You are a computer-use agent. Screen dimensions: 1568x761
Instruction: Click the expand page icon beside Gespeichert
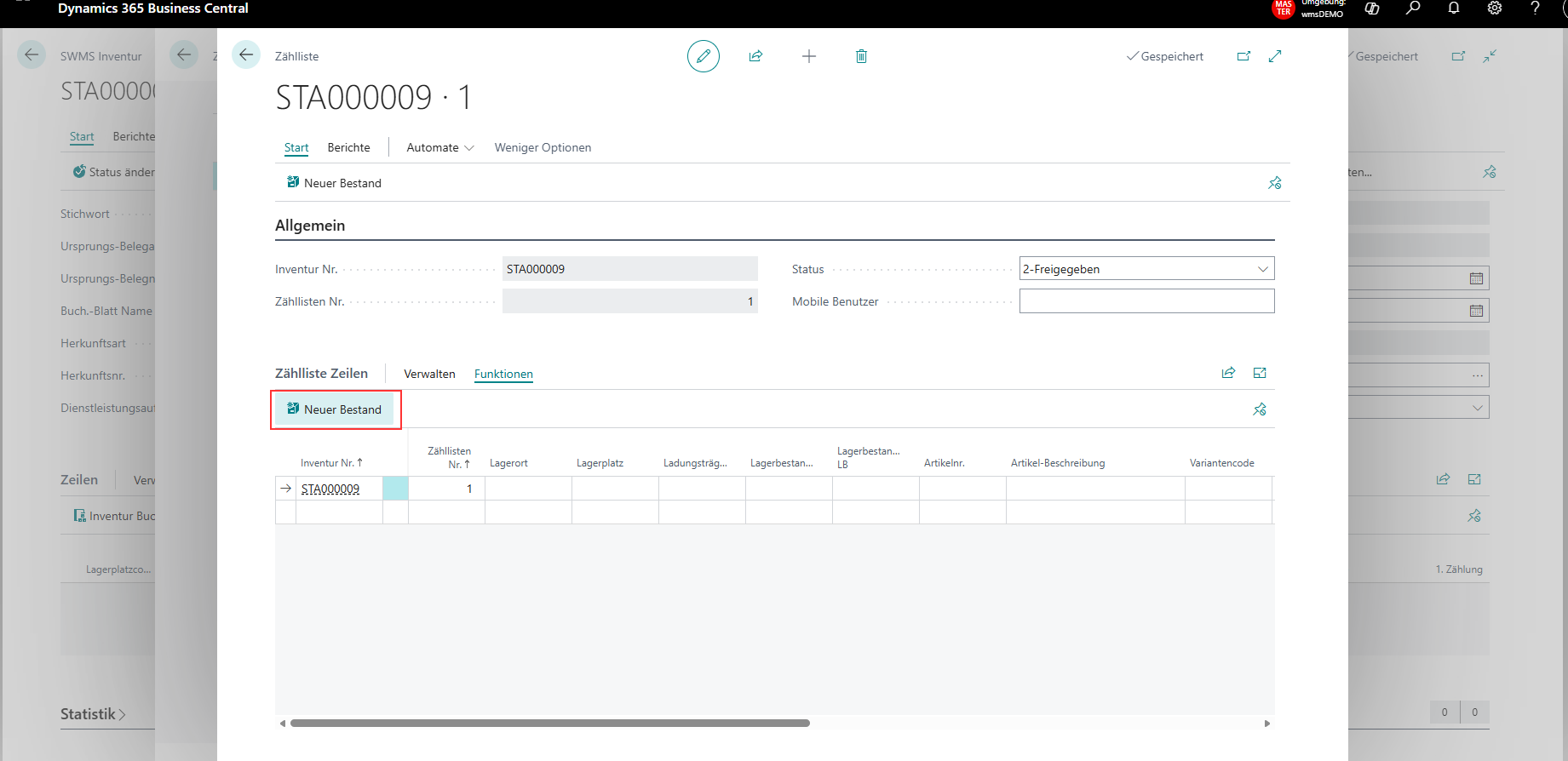coord(1275,56)
